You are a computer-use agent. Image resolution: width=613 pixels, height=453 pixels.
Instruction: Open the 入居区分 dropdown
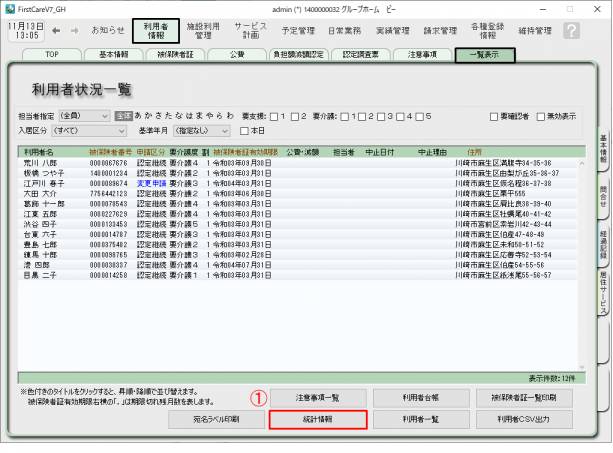click(103, 130)
